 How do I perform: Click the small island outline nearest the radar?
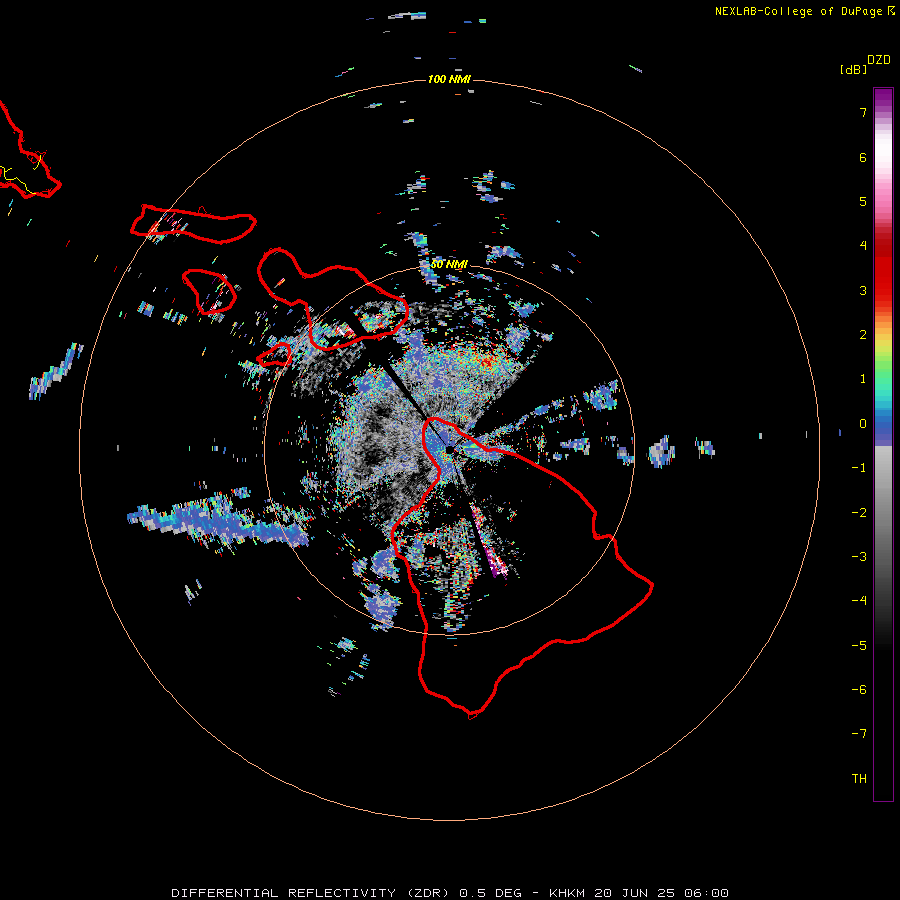click(274, 355)
